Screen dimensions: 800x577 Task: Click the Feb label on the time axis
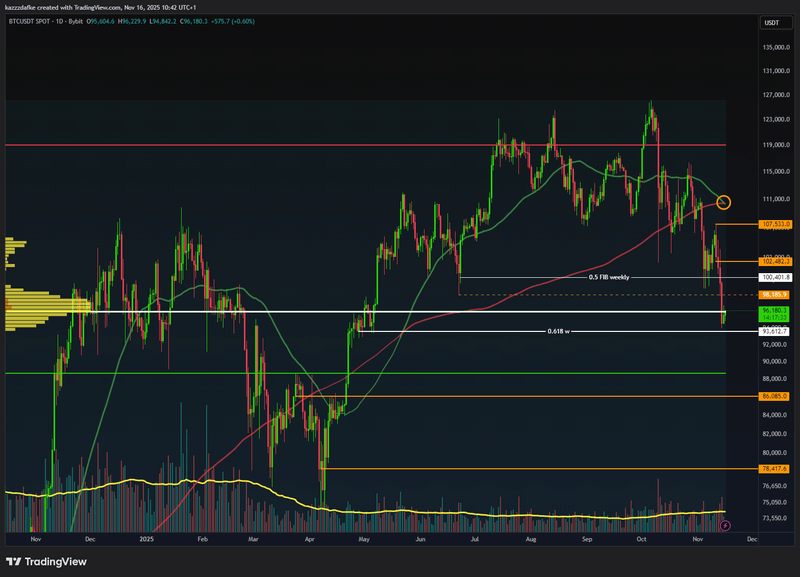coord(203,539)
